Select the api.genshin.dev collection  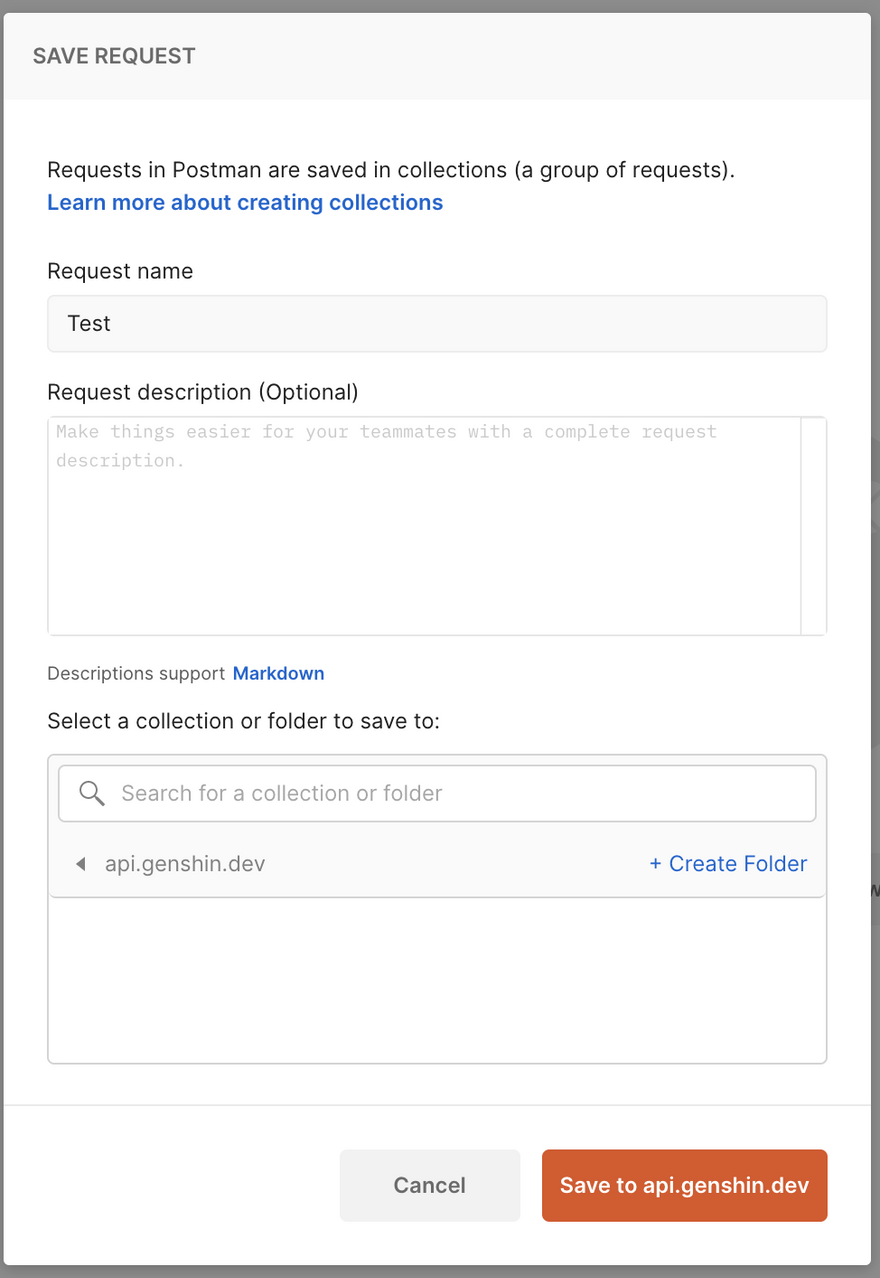click(185, 864)
